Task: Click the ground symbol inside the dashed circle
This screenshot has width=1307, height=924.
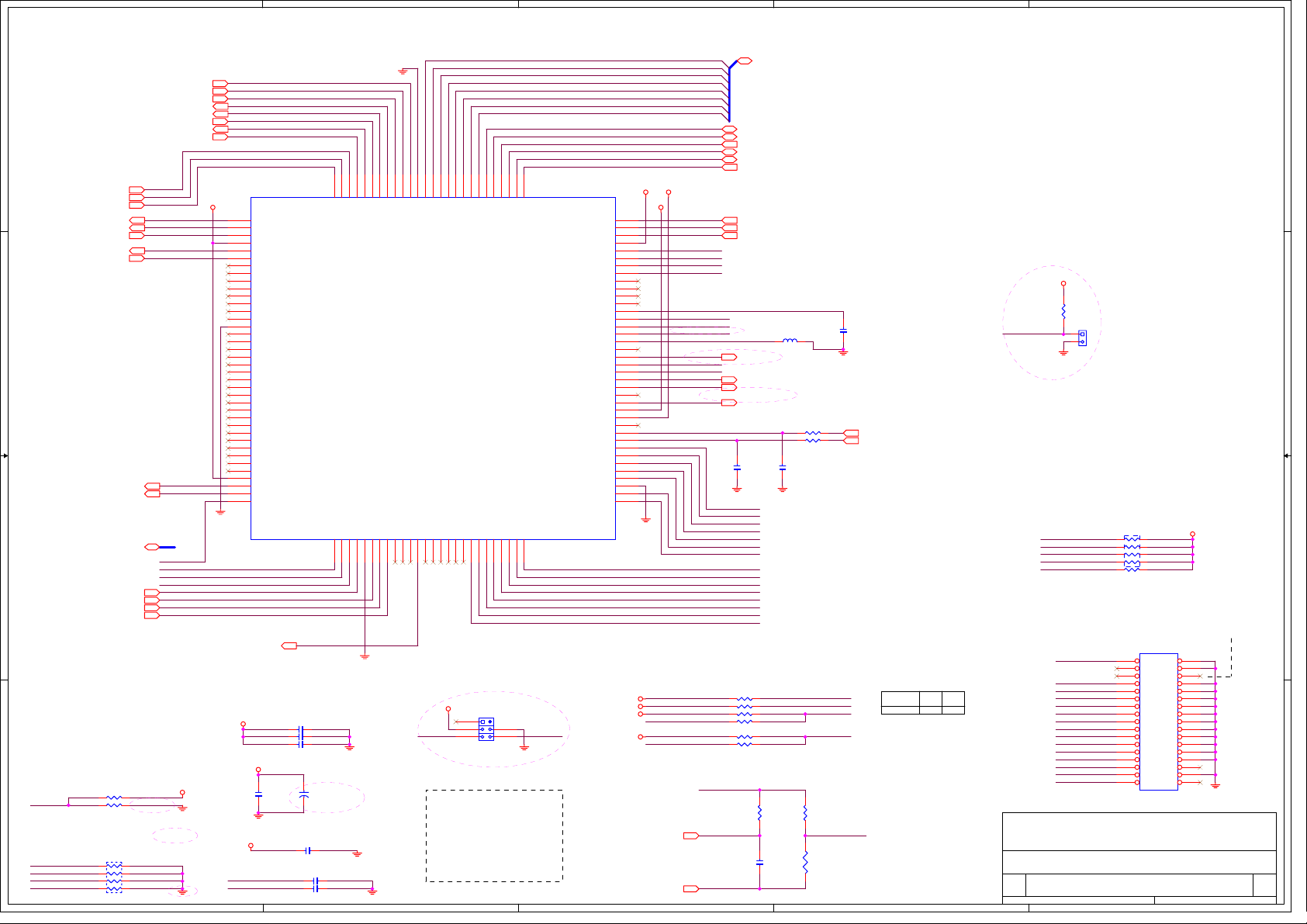Action: pyautogui.click(x=1063, y=352)
